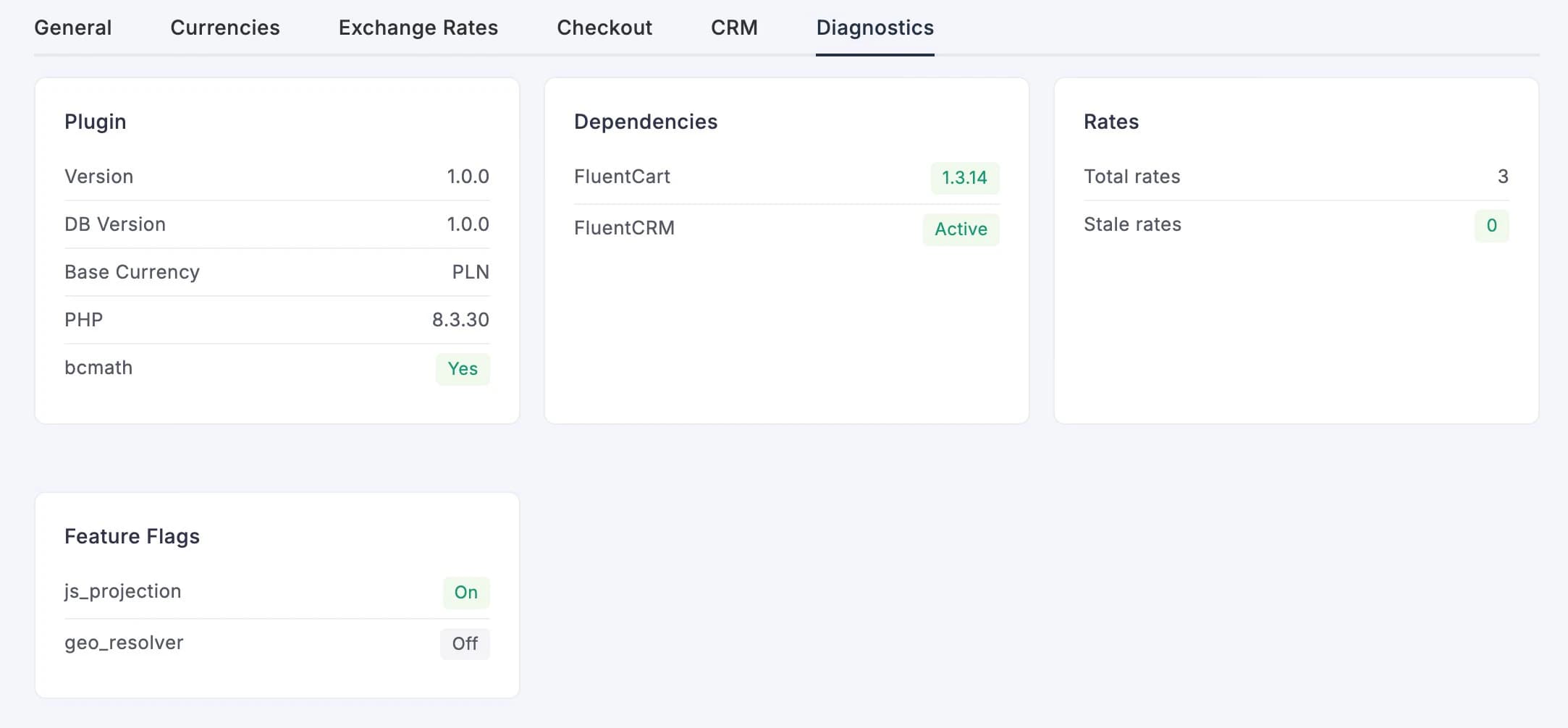This screenshot has height=728, width=1568.
Task: Click the Feature Flags panel heading
Action: [132, 536]
